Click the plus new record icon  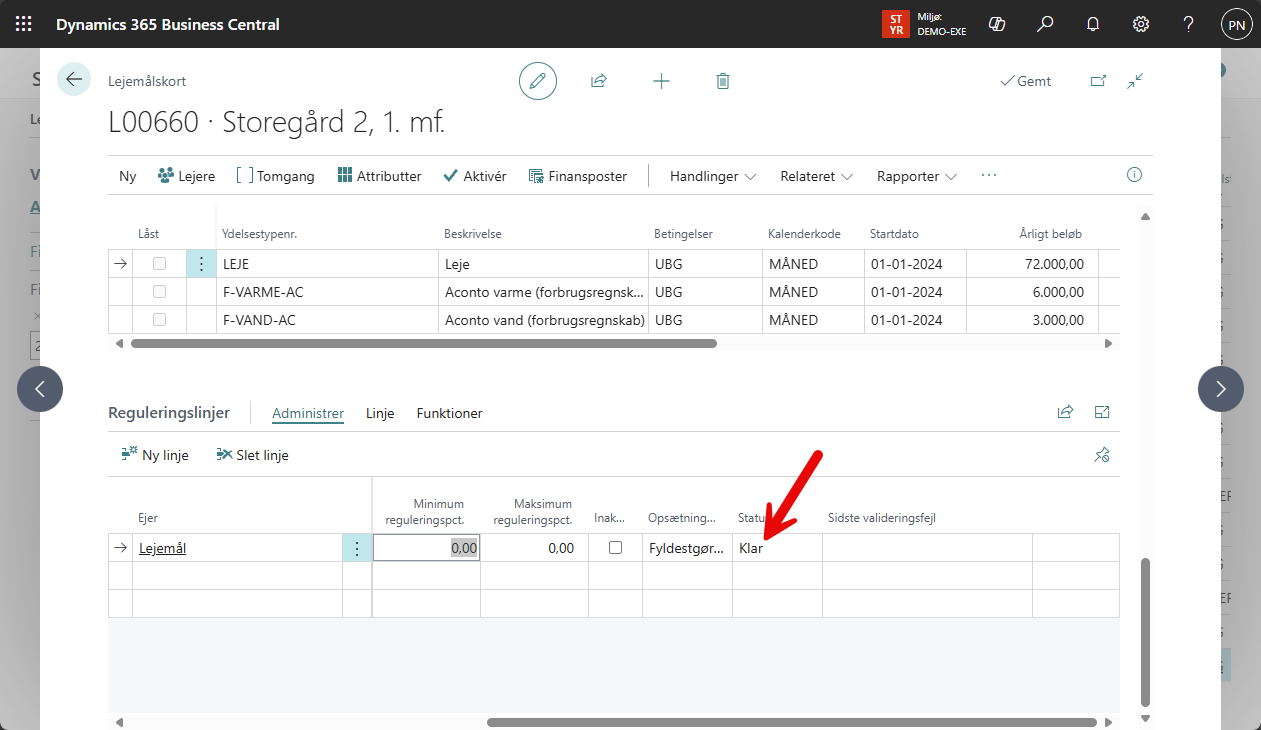click(x=661, y=81)
